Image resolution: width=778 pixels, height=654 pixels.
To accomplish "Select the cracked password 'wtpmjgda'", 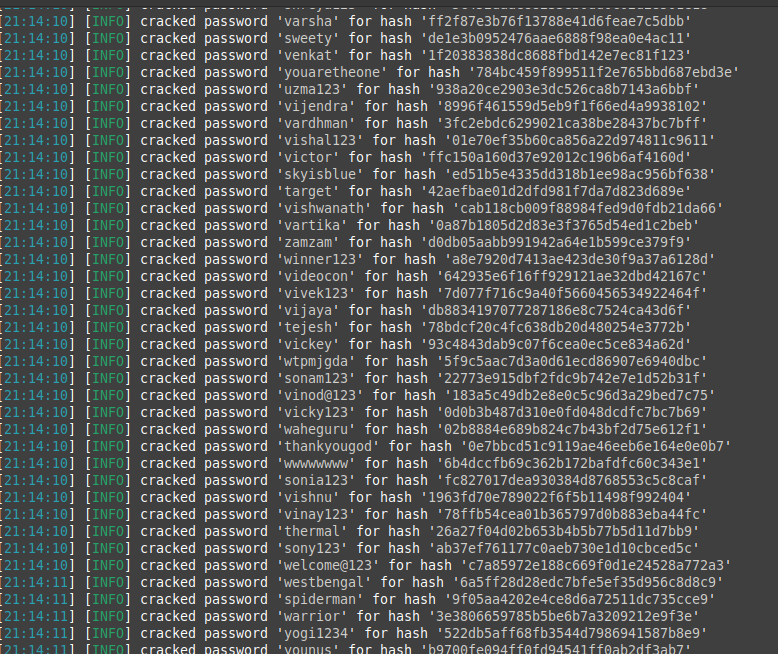I will 316,361.
